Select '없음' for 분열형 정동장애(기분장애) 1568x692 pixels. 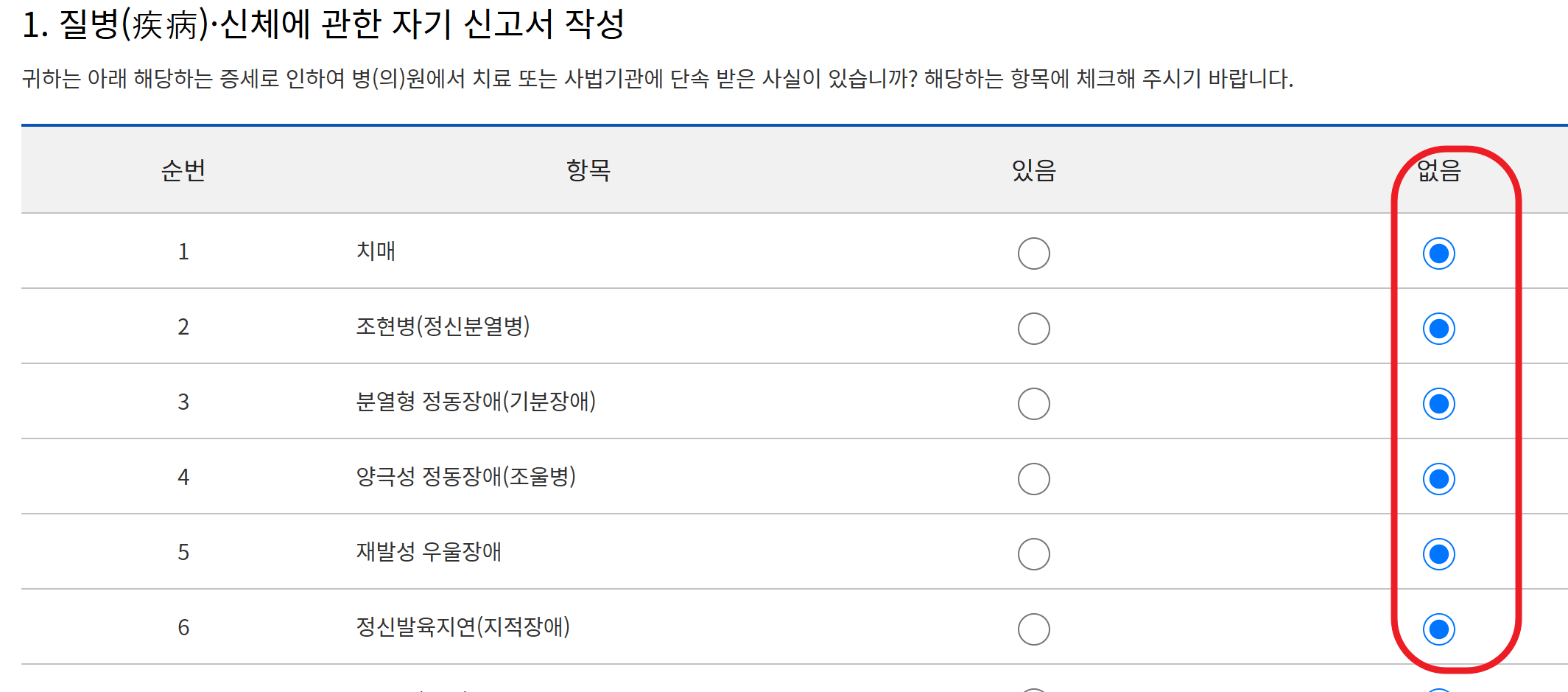click(x=1438, y=404)
